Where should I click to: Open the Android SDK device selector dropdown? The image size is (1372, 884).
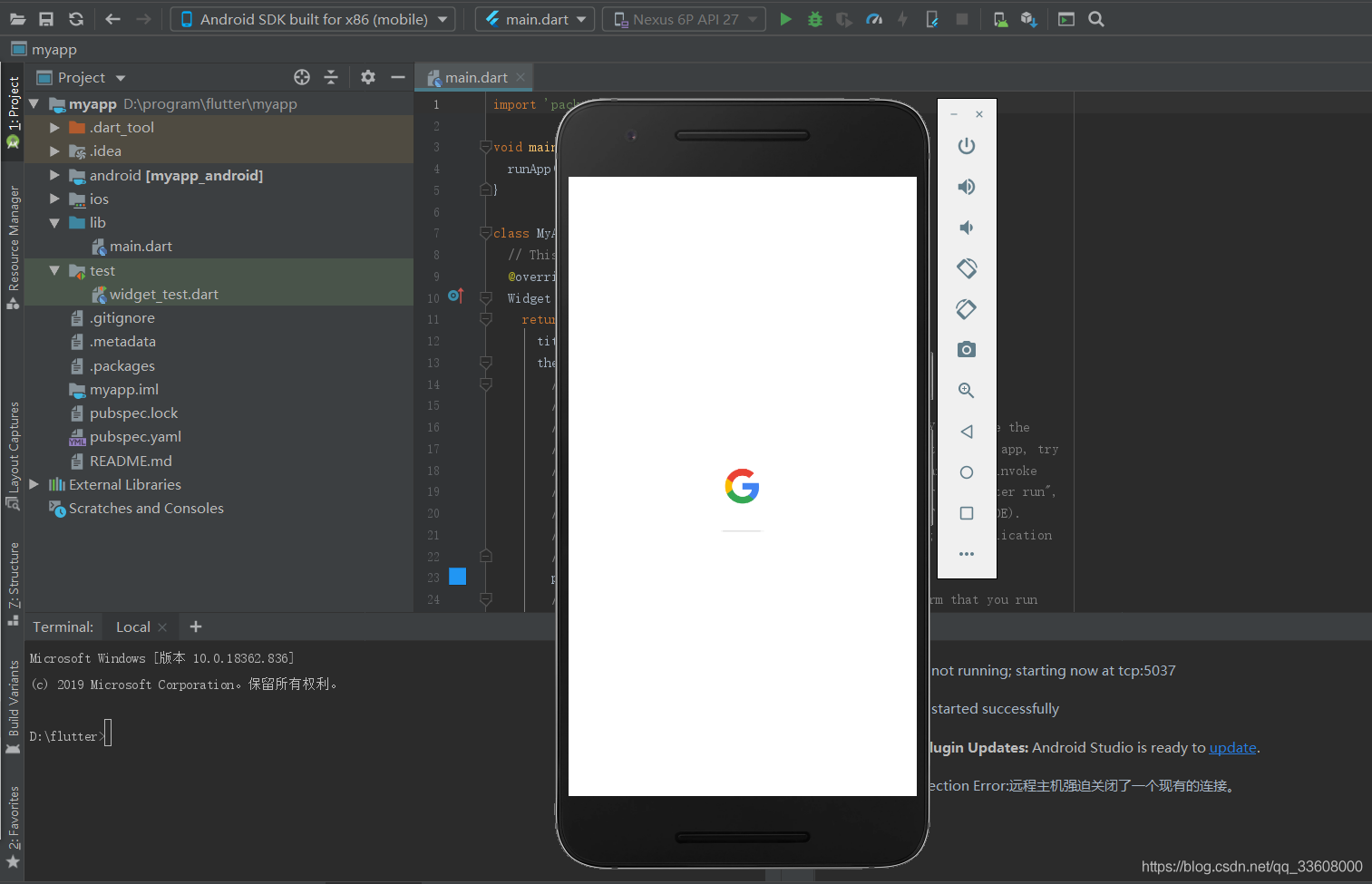tap(313, 19)
